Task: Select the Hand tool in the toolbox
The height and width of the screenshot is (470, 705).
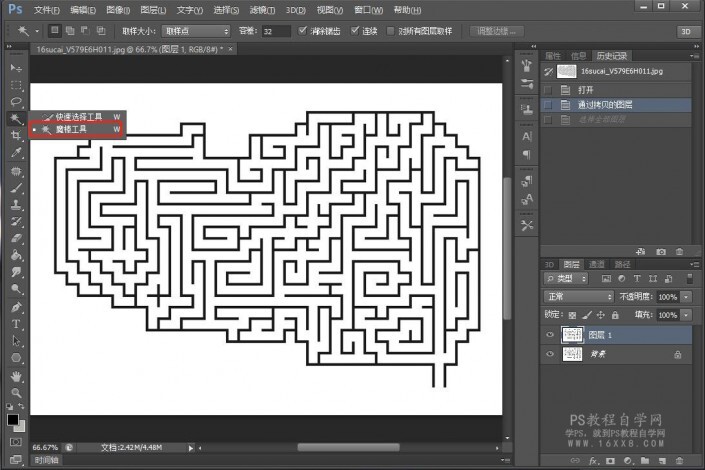Action: tap(16, 376)
